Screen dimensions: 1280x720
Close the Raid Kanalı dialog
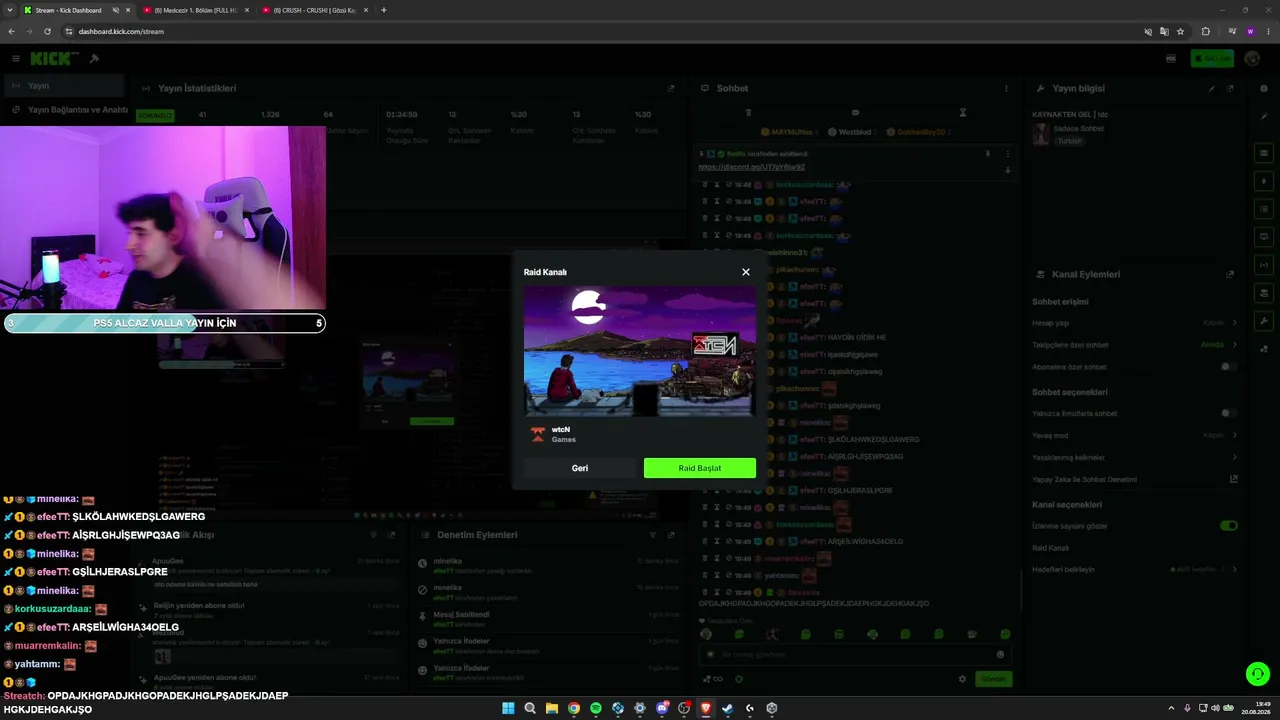[745, 272]
